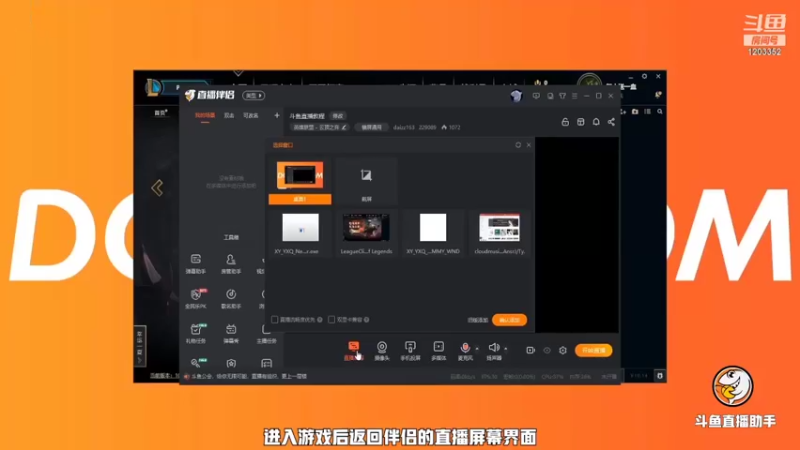Toggle the lock icon in the room header
Screen dimensions: 800x450
(565, 122)
